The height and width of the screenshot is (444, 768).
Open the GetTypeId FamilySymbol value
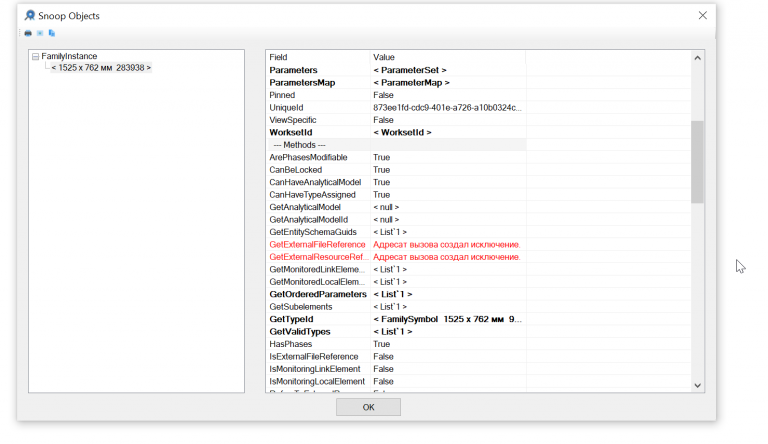(x=447, y=320)
